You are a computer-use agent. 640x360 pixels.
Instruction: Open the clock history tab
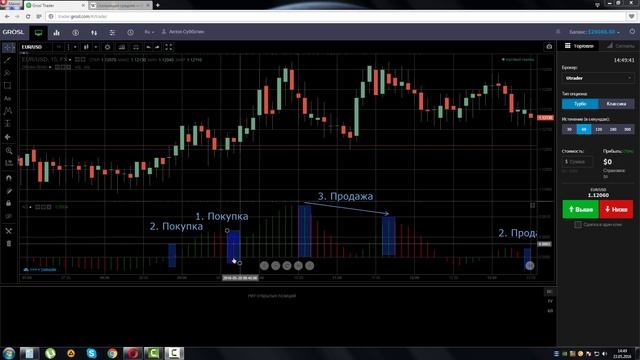(130, 32)
